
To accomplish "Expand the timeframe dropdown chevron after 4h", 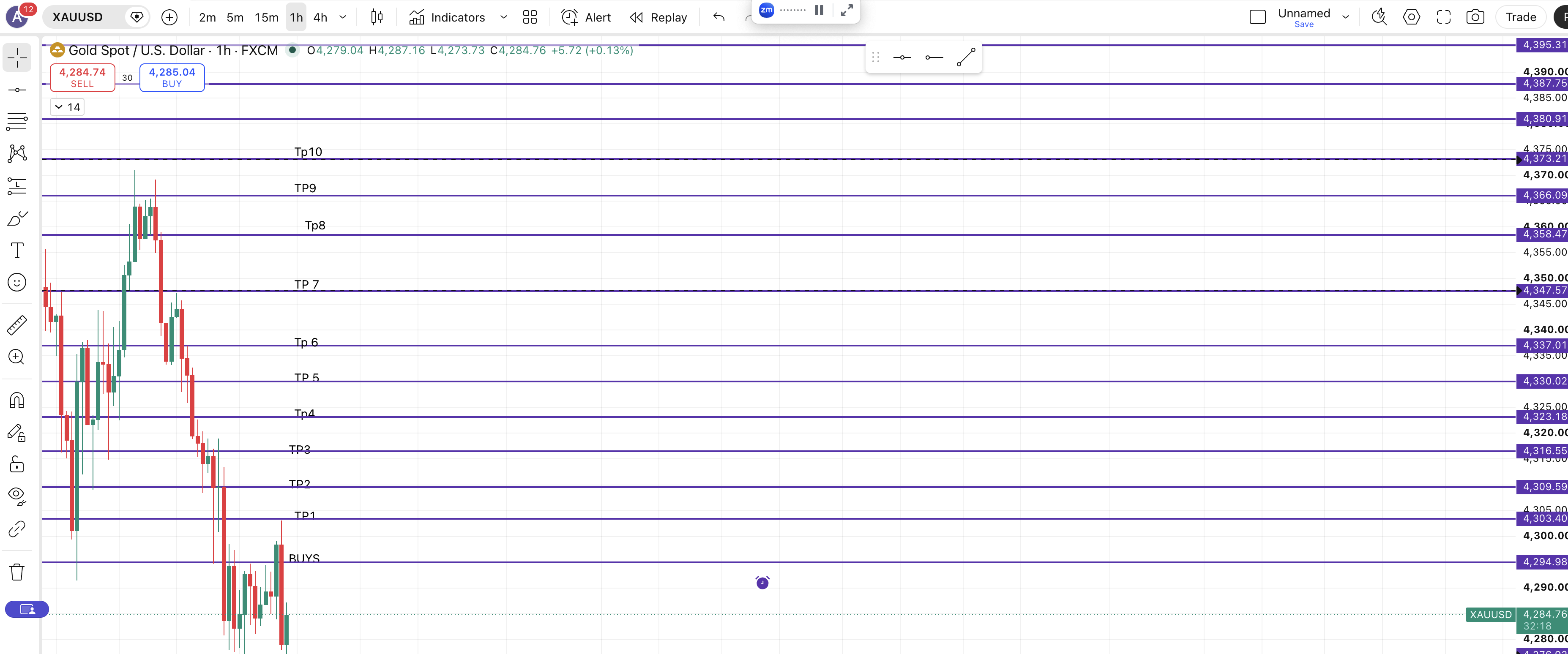I will [343, 17].
